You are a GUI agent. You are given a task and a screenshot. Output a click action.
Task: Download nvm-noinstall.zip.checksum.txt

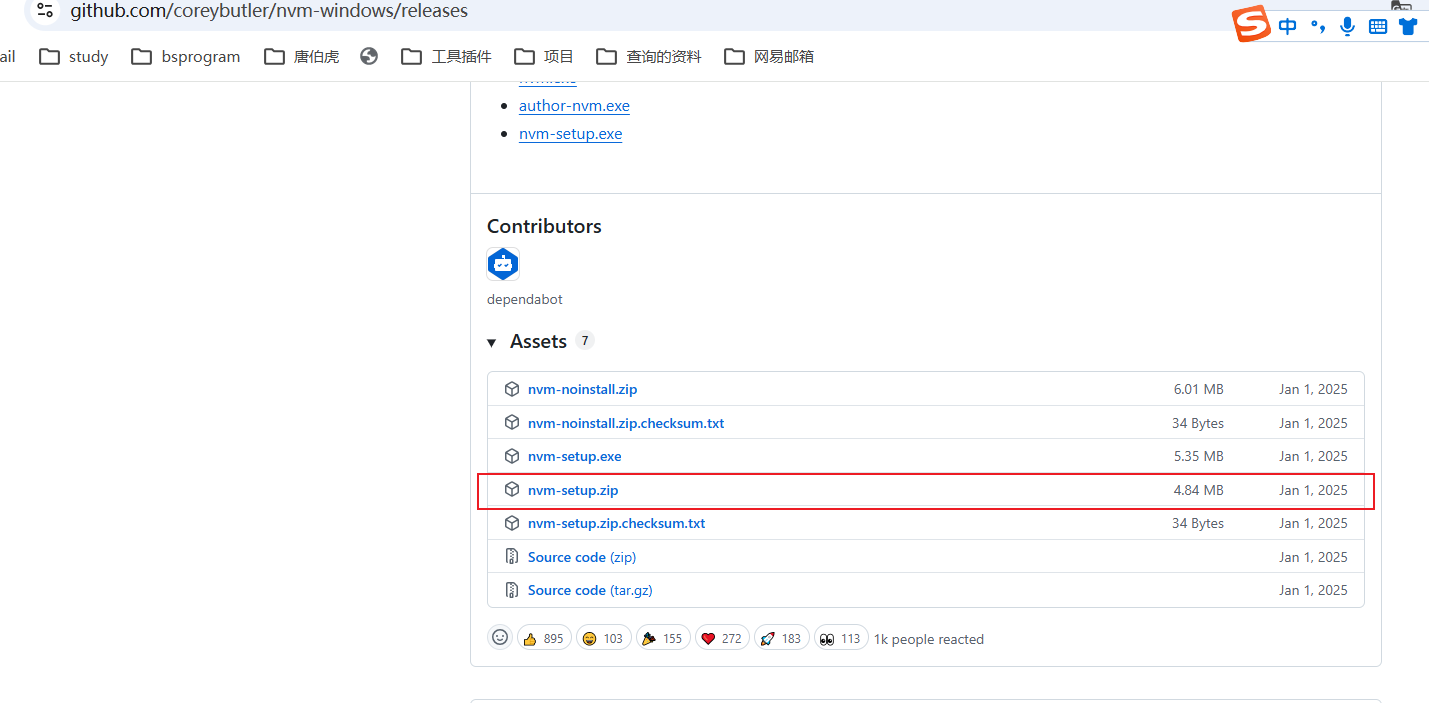tap(626, 423)
